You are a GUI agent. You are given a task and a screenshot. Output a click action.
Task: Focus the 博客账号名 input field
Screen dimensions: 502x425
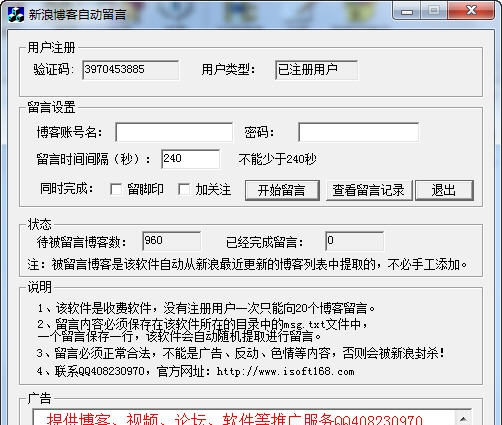click(x=174, y=132)
